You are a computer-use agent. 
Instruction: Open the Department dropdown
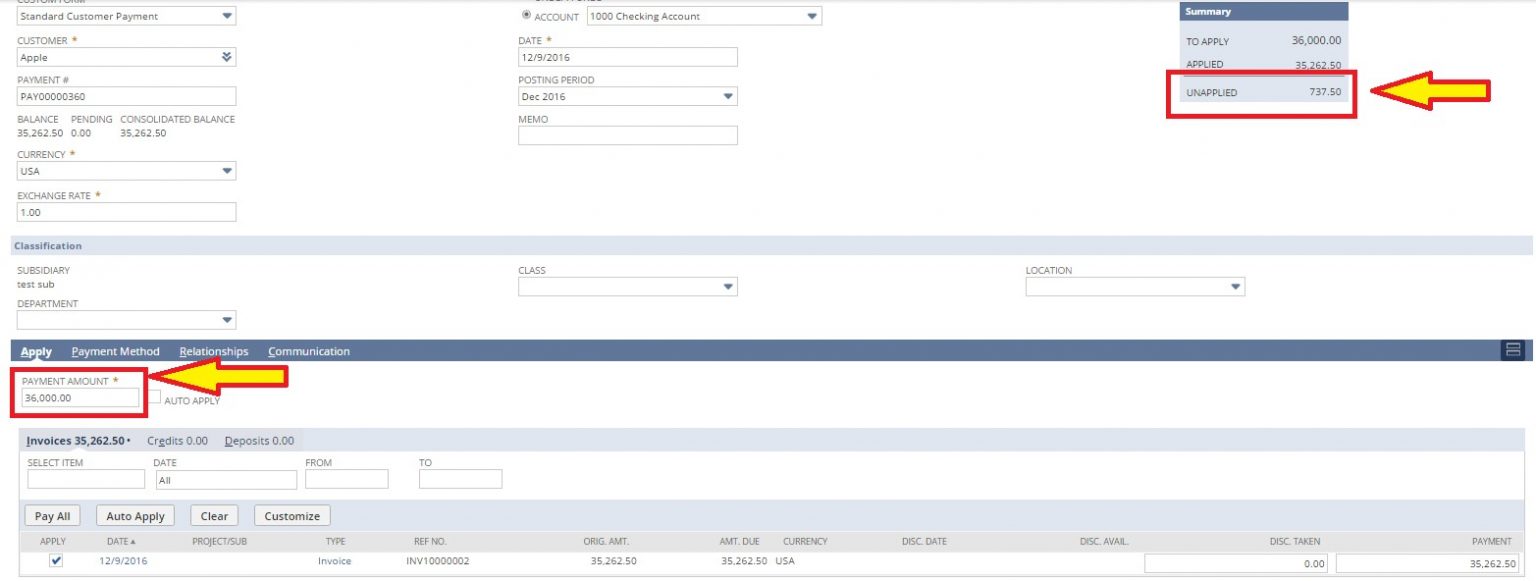click(x=229, y=319)
